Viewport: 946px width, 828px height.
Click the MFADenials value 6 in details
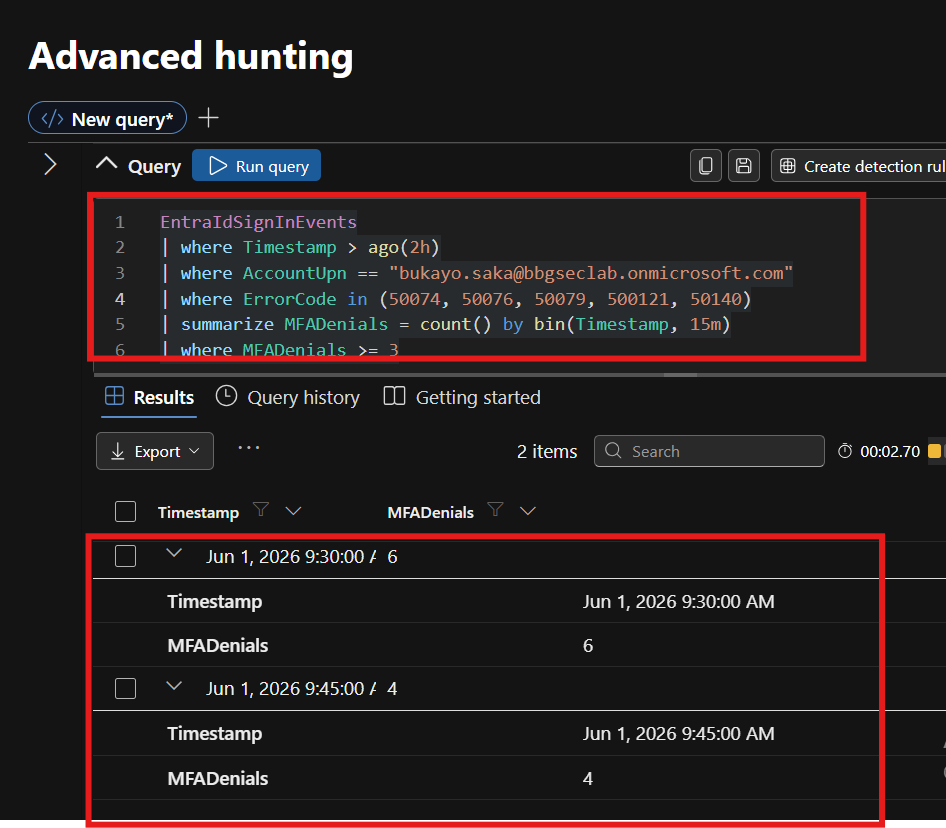tap(588, 646)
